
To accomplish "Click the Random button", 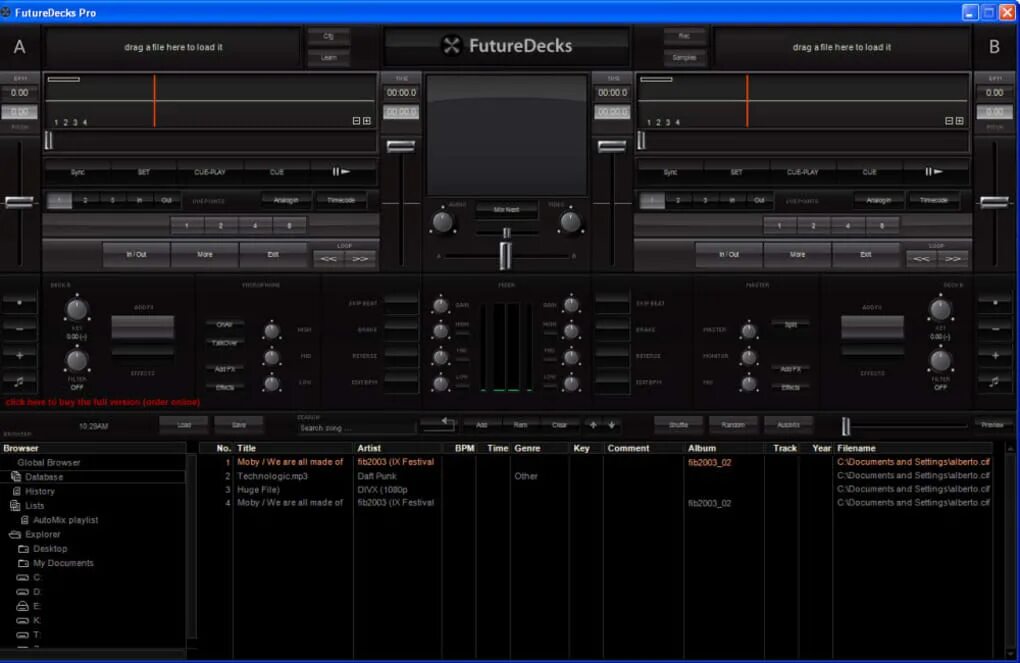I will point(733,425).
